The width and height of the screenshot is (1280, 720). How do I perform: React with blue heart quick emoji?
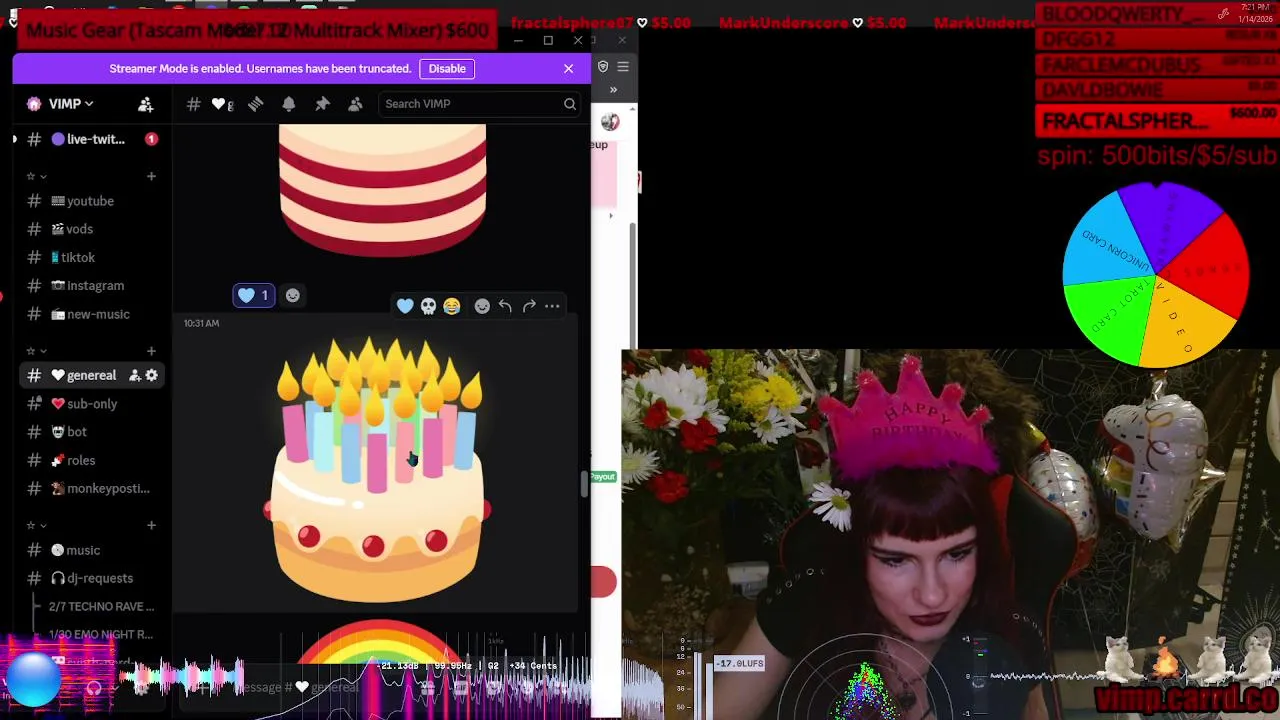click(405, 306)
